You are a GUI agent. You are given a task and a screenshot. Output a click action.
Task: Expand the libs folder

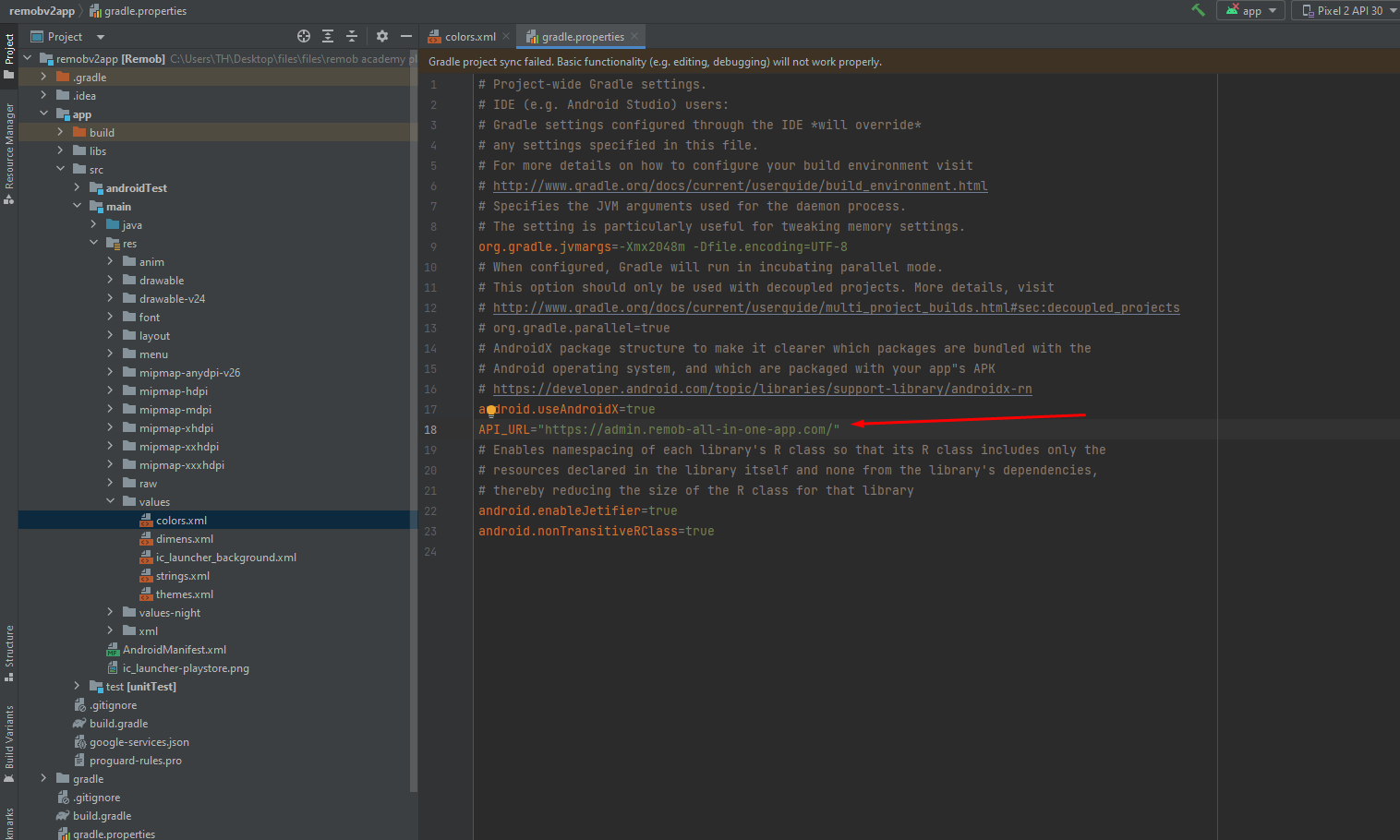[x=60, y=150]
